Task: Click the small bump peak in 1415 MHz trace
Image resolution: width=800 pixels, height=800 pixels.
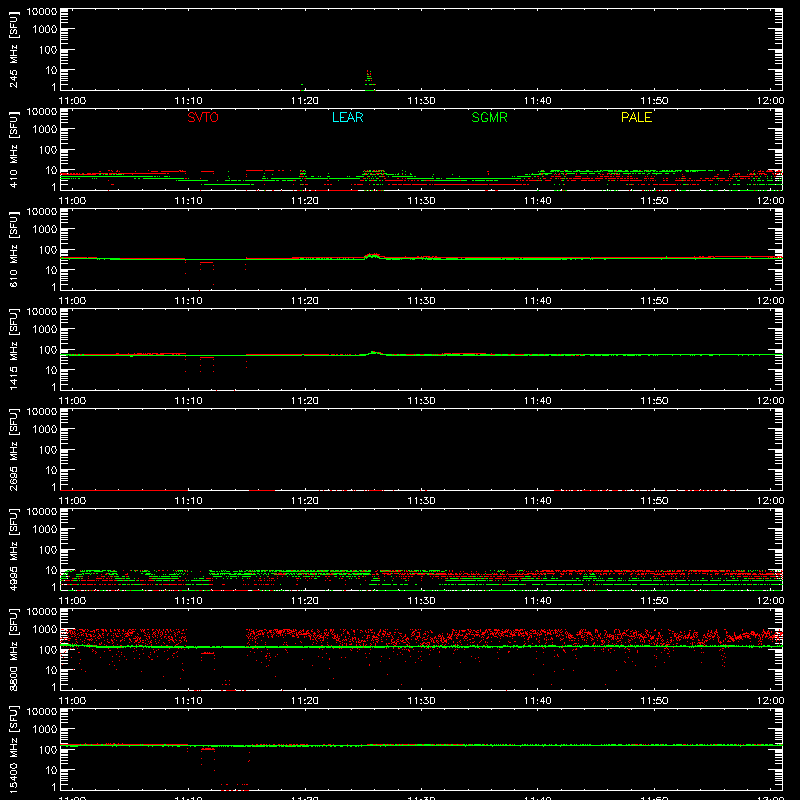Action: click(373, 352)
